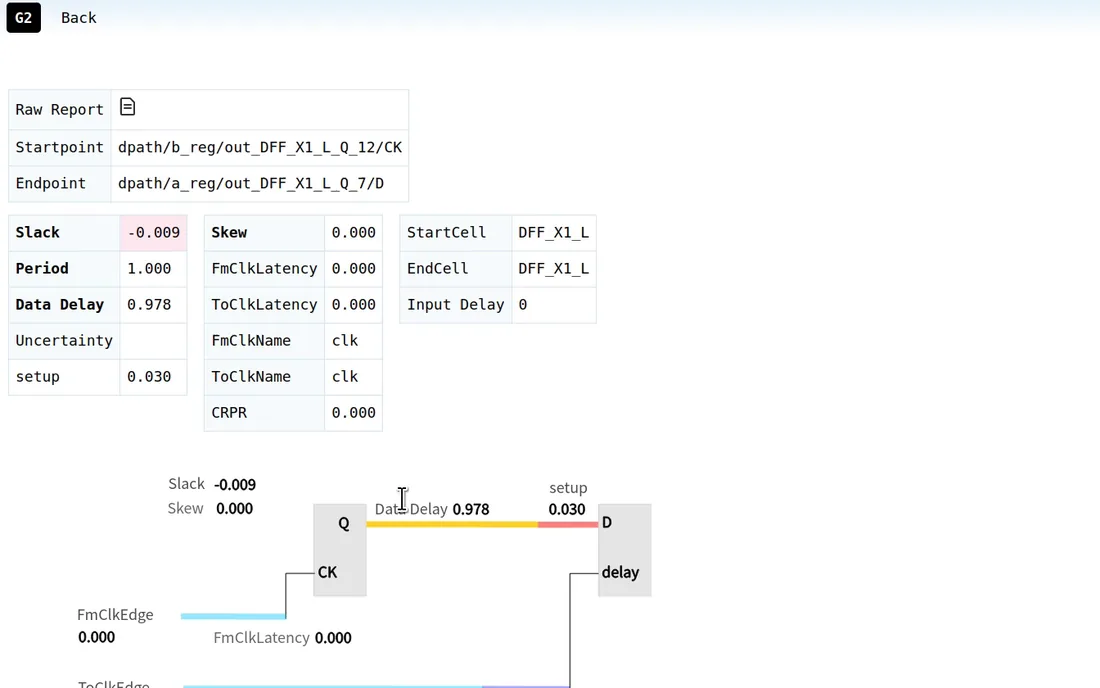Click the Endpoint label cell
This screenshot has height=688, width=1100.
[60, 184]
